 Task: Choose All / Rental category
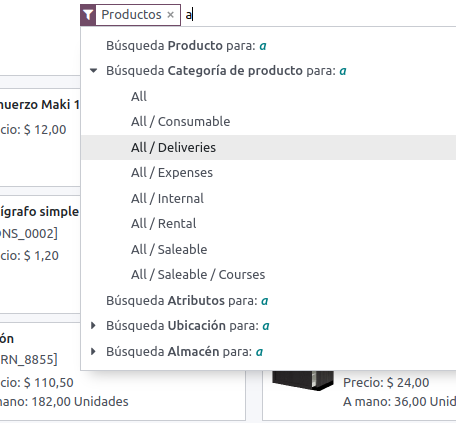coord(268,224)
